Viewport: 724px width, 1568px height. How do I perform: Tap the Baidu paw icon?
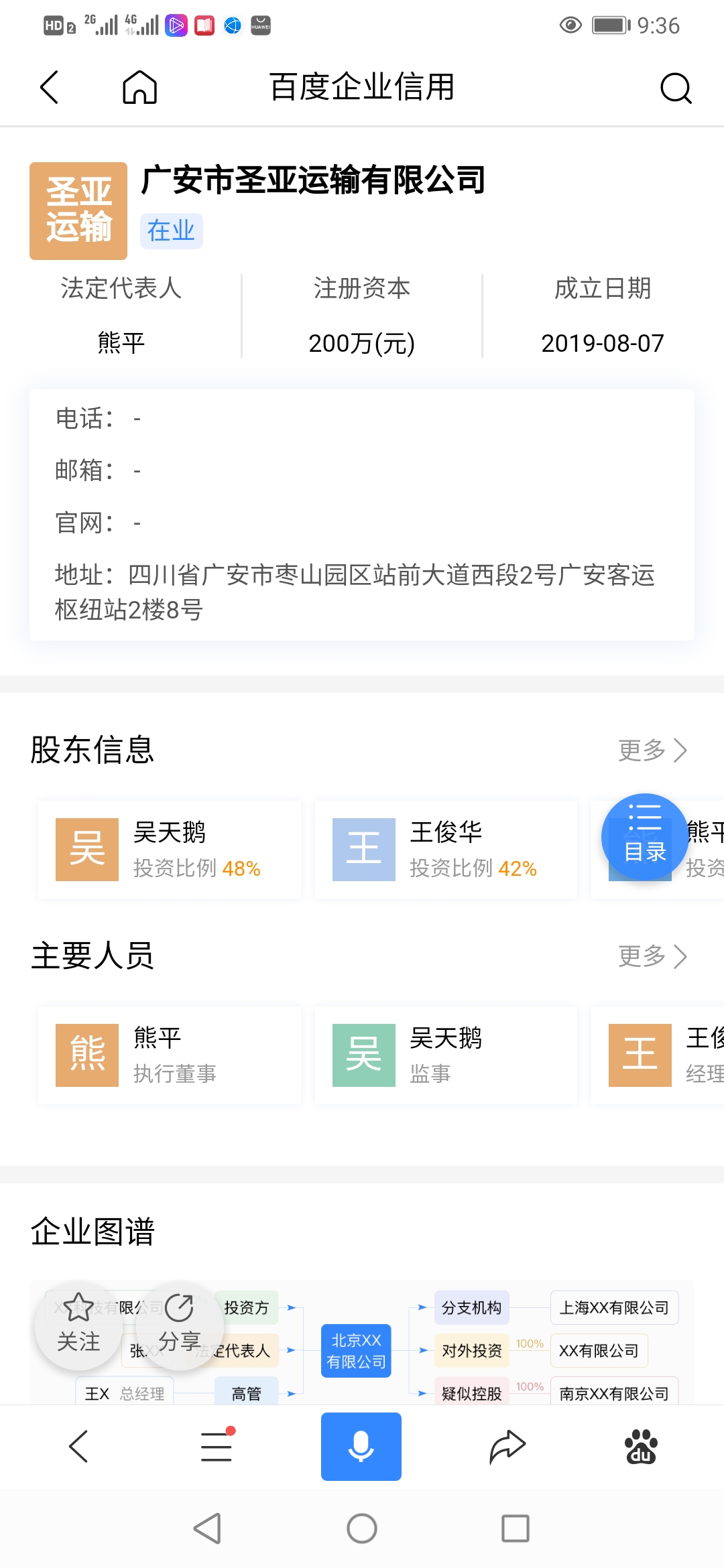[x=641, y=1446]
